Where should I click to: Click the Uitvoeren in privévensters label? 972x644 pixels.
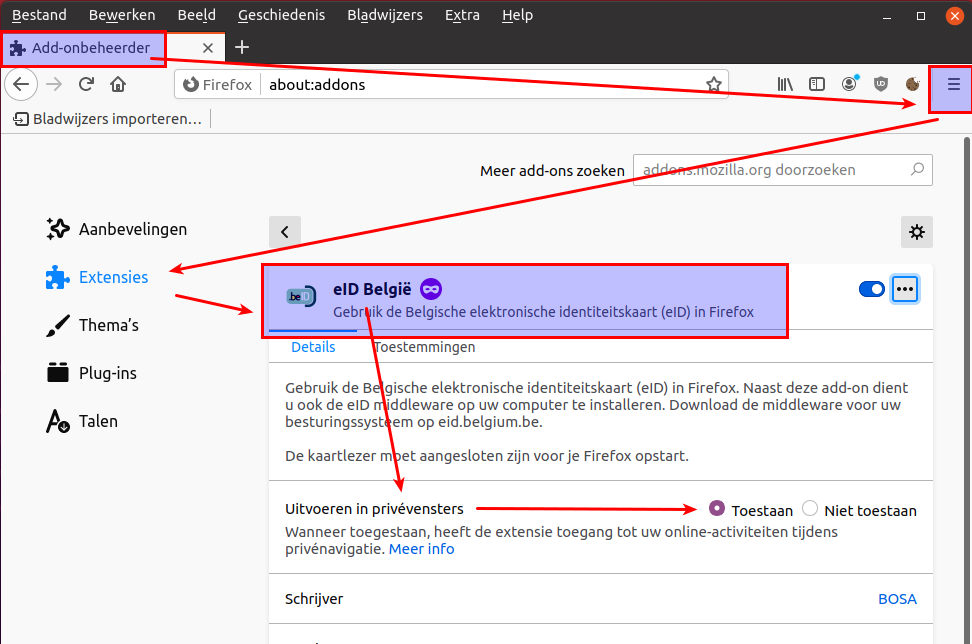pyautogui.click(x=374, y=509)
